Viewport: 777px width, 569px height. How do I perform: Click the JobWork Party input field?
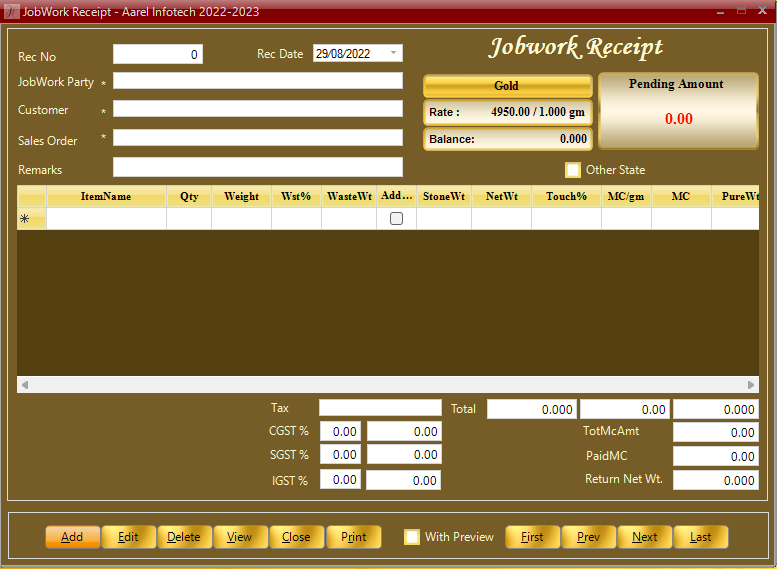258,81
